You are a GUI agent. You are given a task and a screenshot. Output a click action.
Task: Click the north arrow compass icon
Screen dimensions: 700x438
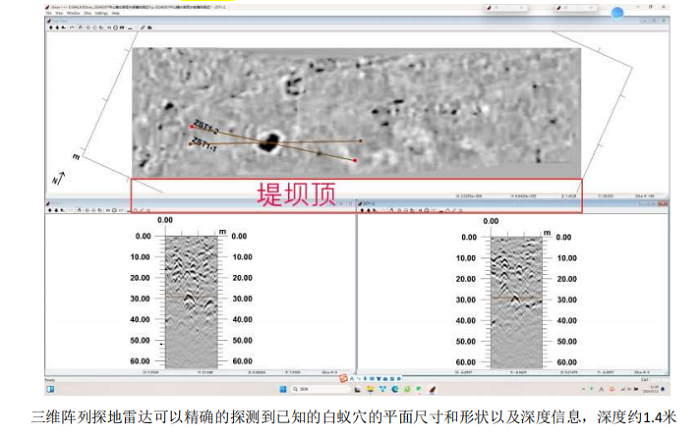click(57, 178)
